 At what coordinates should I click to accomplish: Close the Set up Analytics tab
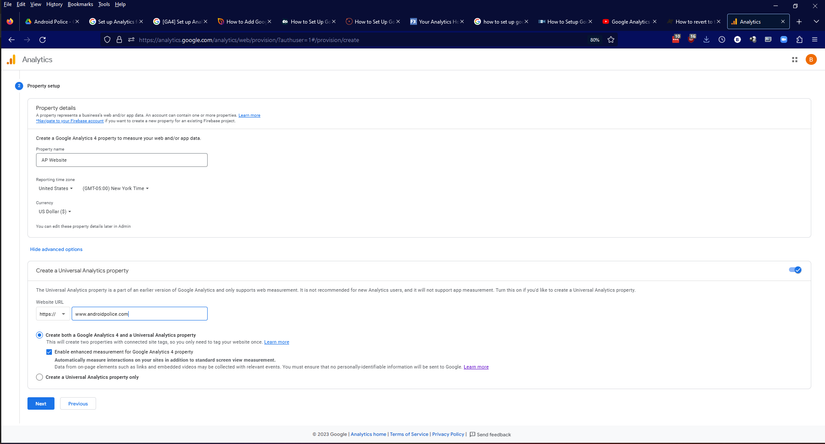[141, 22]
